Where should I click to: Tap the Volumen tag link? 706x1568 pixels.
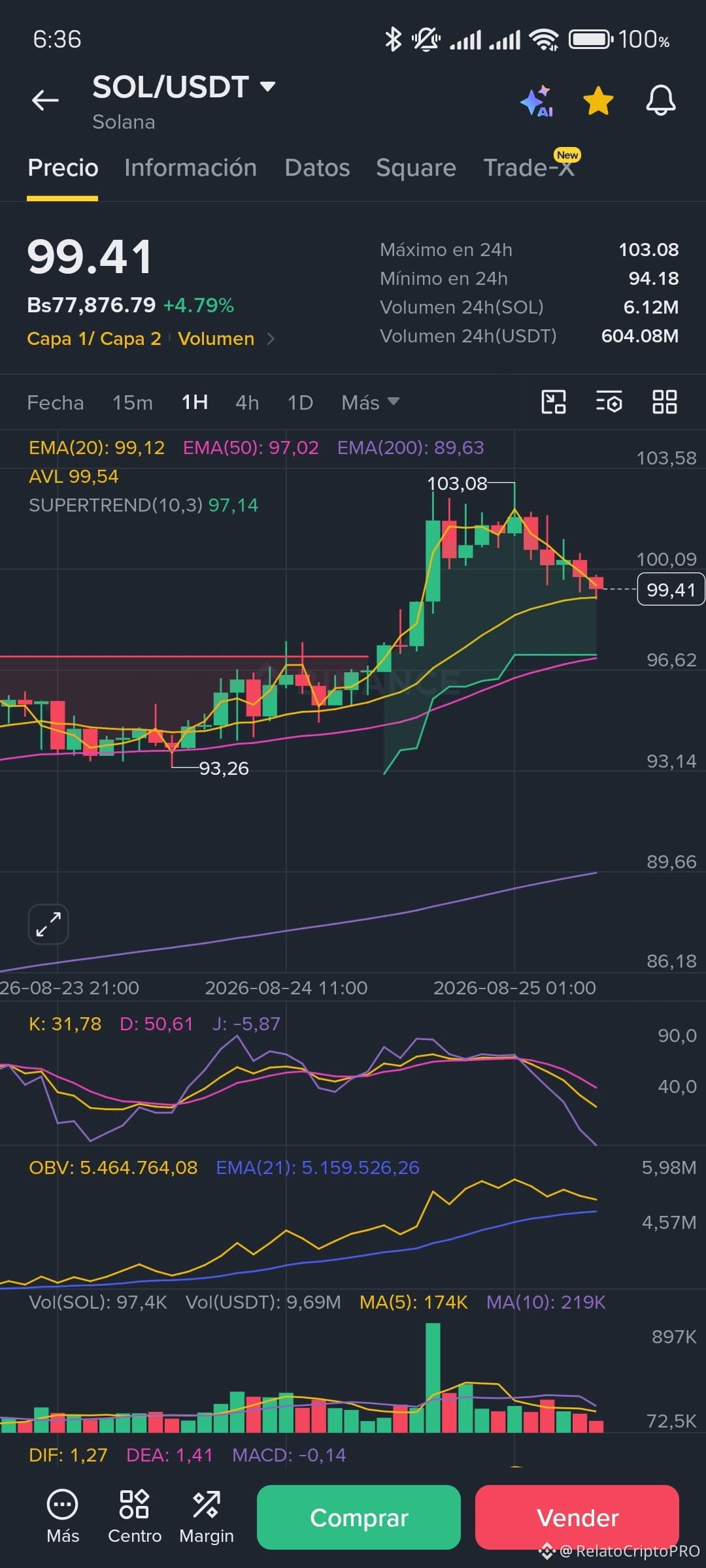pyautogui.click(x=216, y=338)
